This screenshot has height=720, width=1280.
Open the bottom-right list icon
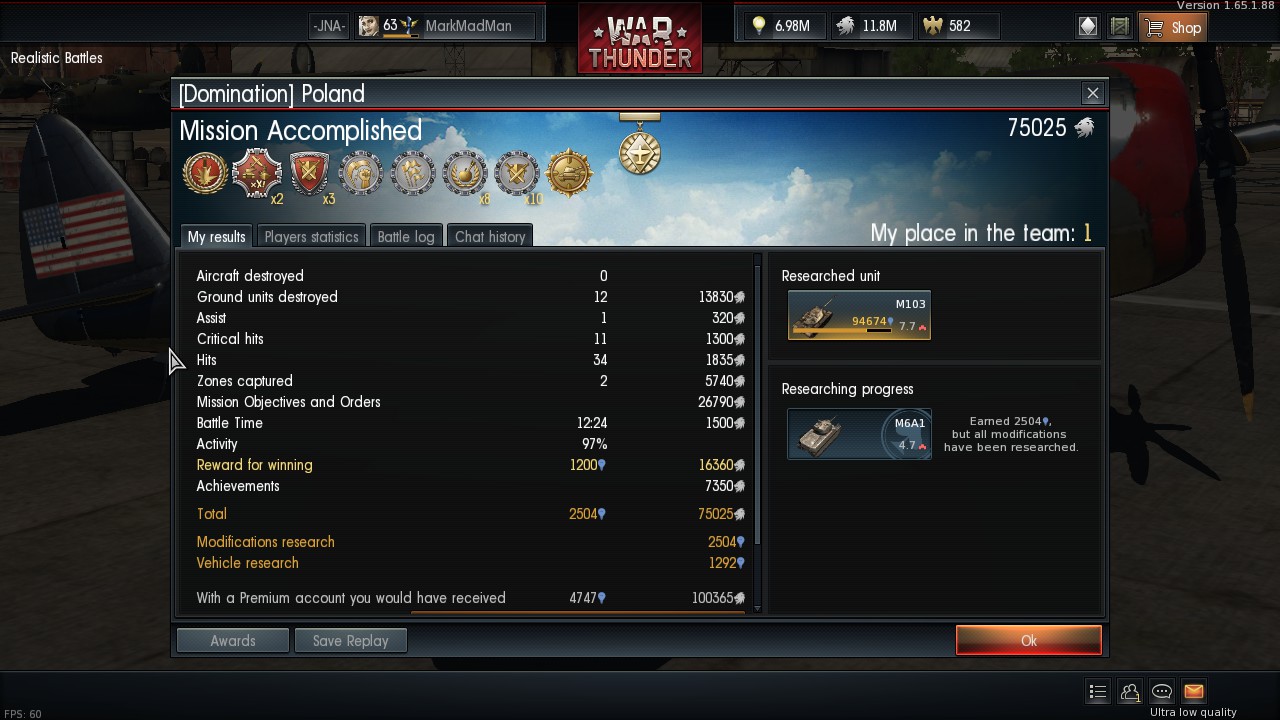click(1097, 691)
